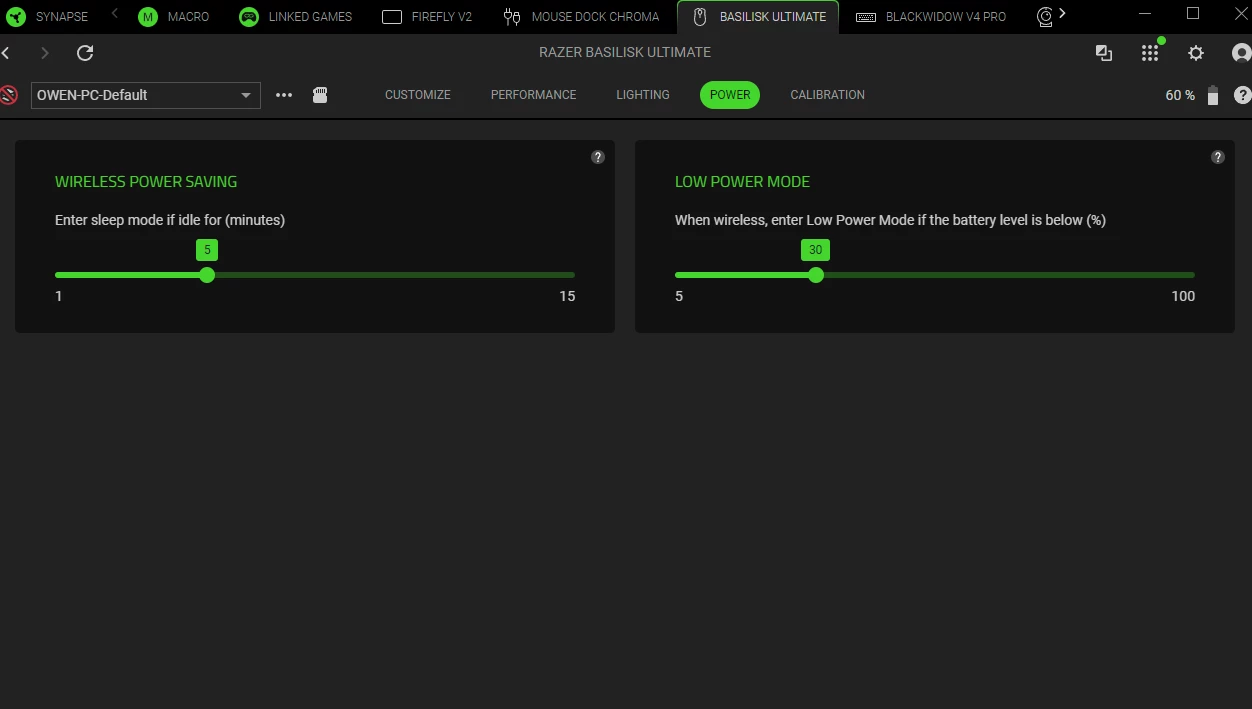The height and width of the screenshot is (709, 1252).
Task: Click the Razer Basilisk Ultimate title
Action: (x=625, y=52)
